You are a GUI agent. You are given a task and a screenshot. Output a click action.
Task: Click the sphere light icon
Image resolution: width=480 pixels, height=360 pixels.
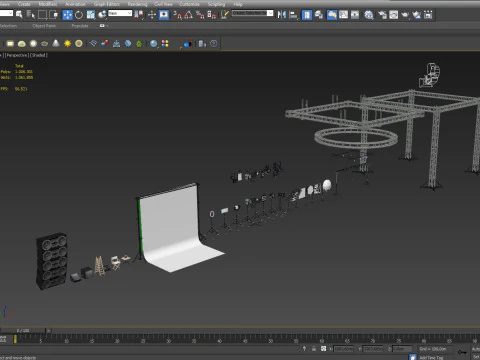click(33, 44)
